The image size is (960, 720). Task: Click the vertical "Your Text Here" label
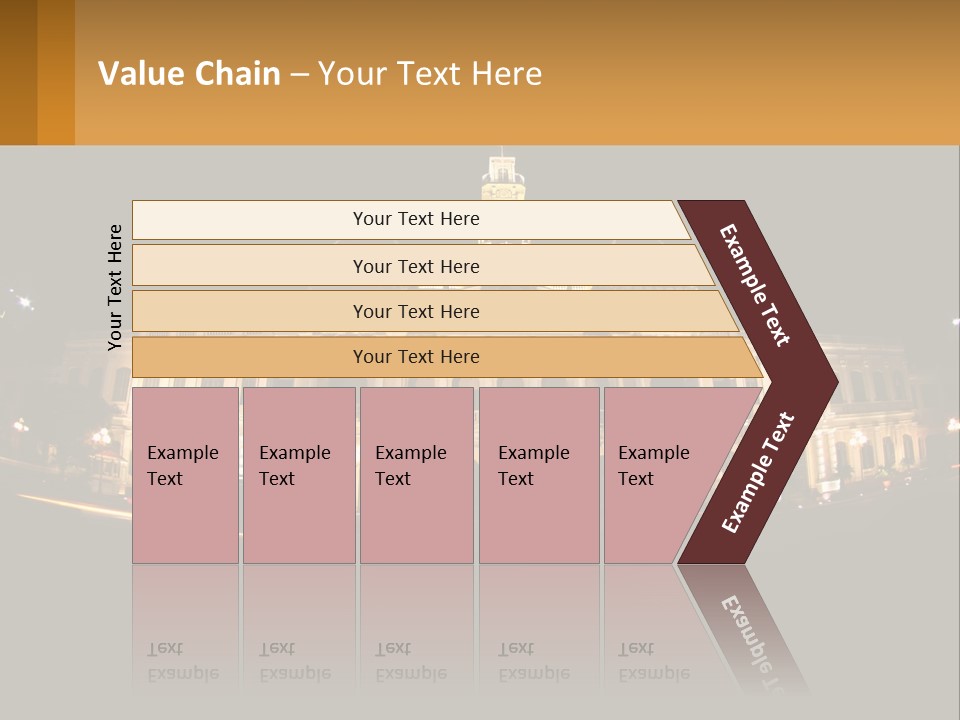pyautogui.click(x=115, y=287)
